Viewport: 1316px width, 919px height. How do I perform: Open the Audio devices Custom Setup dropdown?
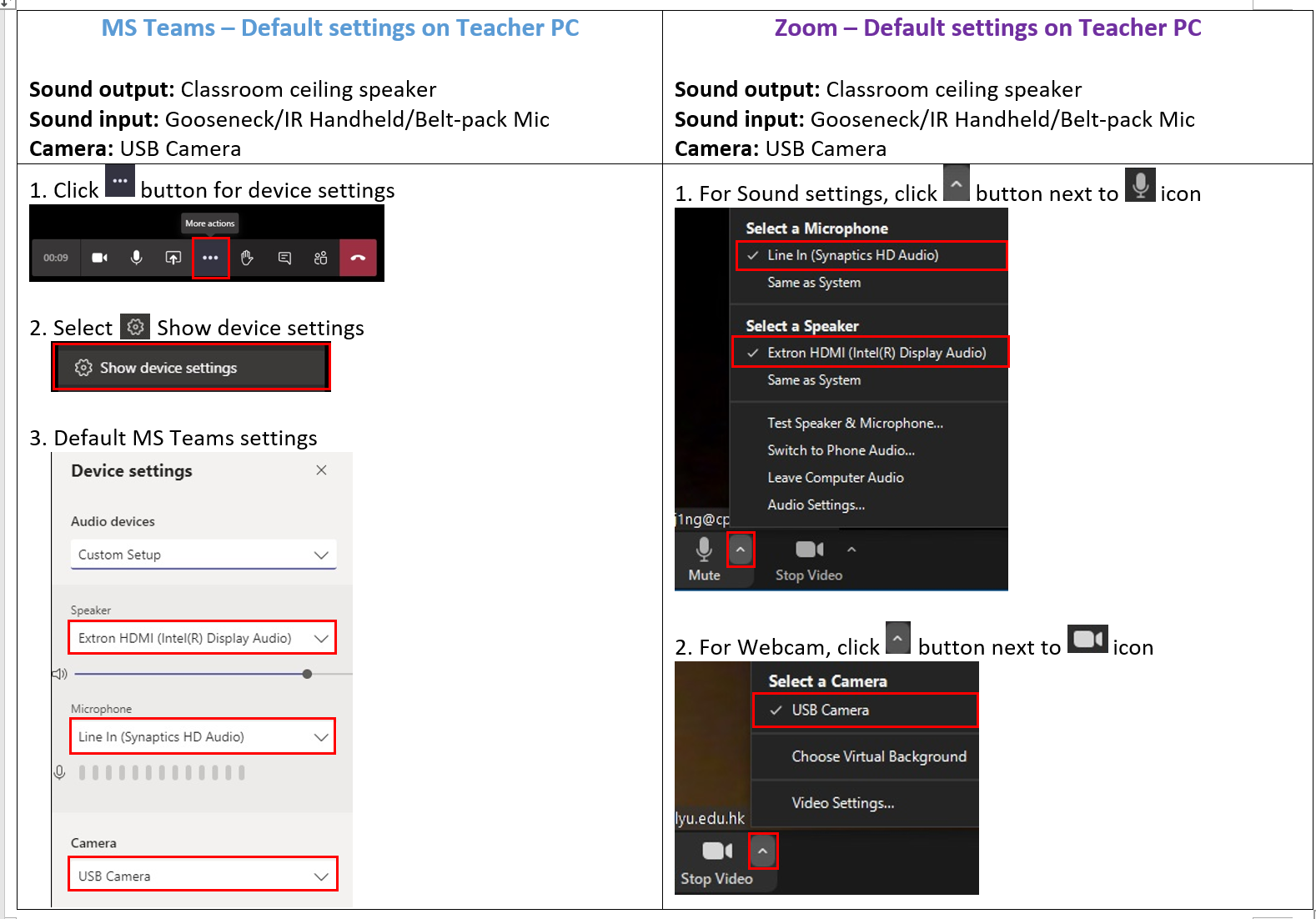tap(203, 555)
